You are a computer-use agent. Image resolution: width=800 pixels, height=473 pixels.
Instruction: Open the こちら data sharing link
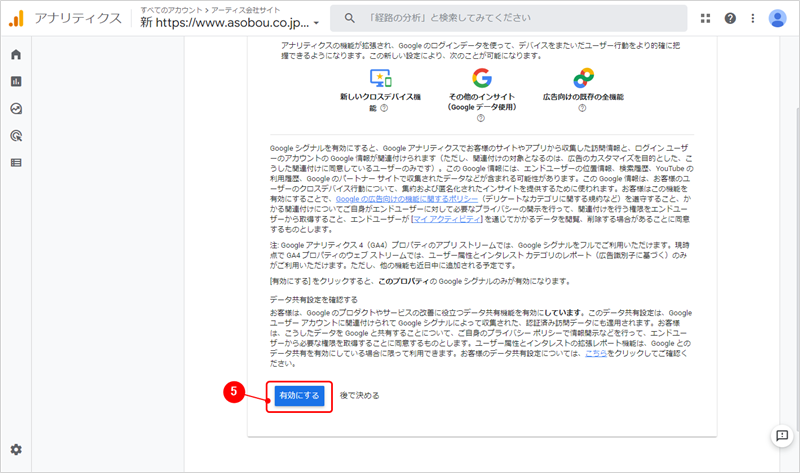596,354
